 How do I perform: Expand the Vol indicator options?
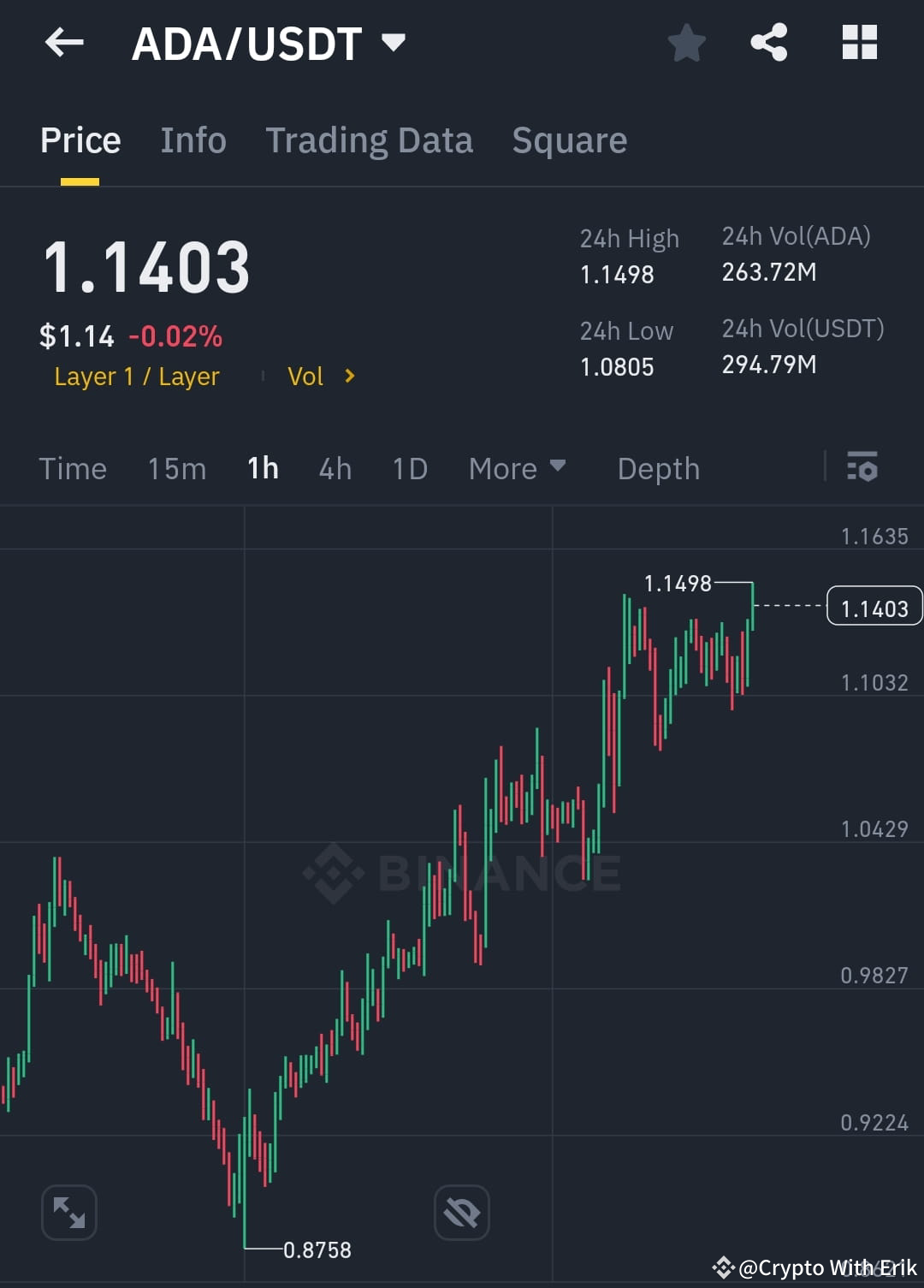(323, 376)
